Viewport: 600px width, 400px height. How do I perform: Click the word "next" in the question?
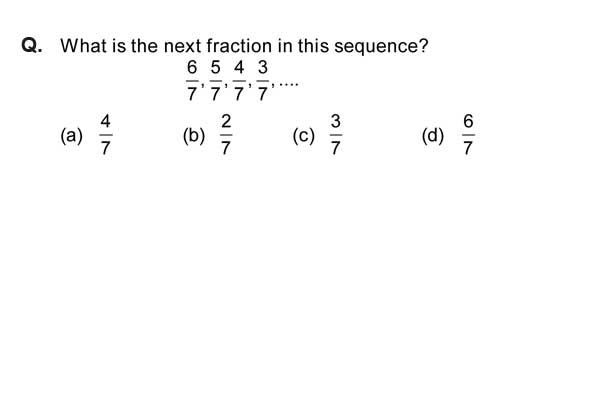click(x=182, y=47)
